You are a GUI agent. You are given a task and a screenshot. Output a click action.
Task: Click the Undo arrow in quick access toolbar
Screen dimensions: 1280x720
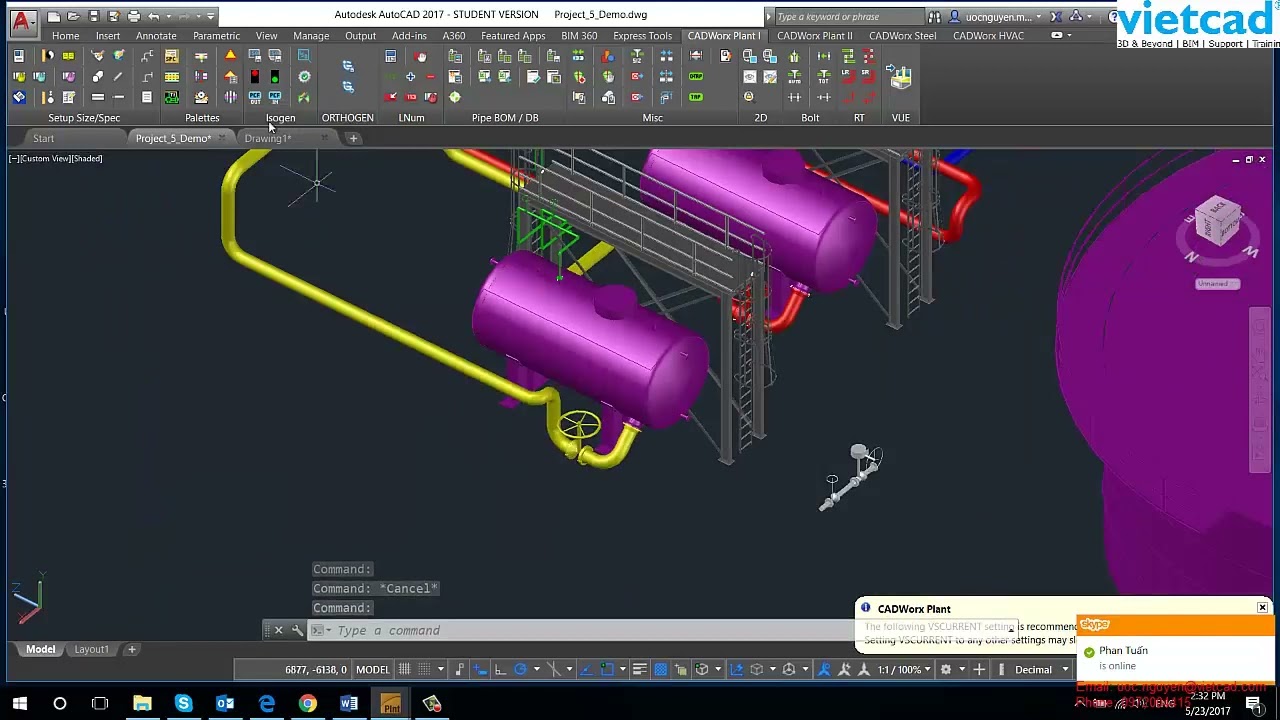[x=153, y=16]
